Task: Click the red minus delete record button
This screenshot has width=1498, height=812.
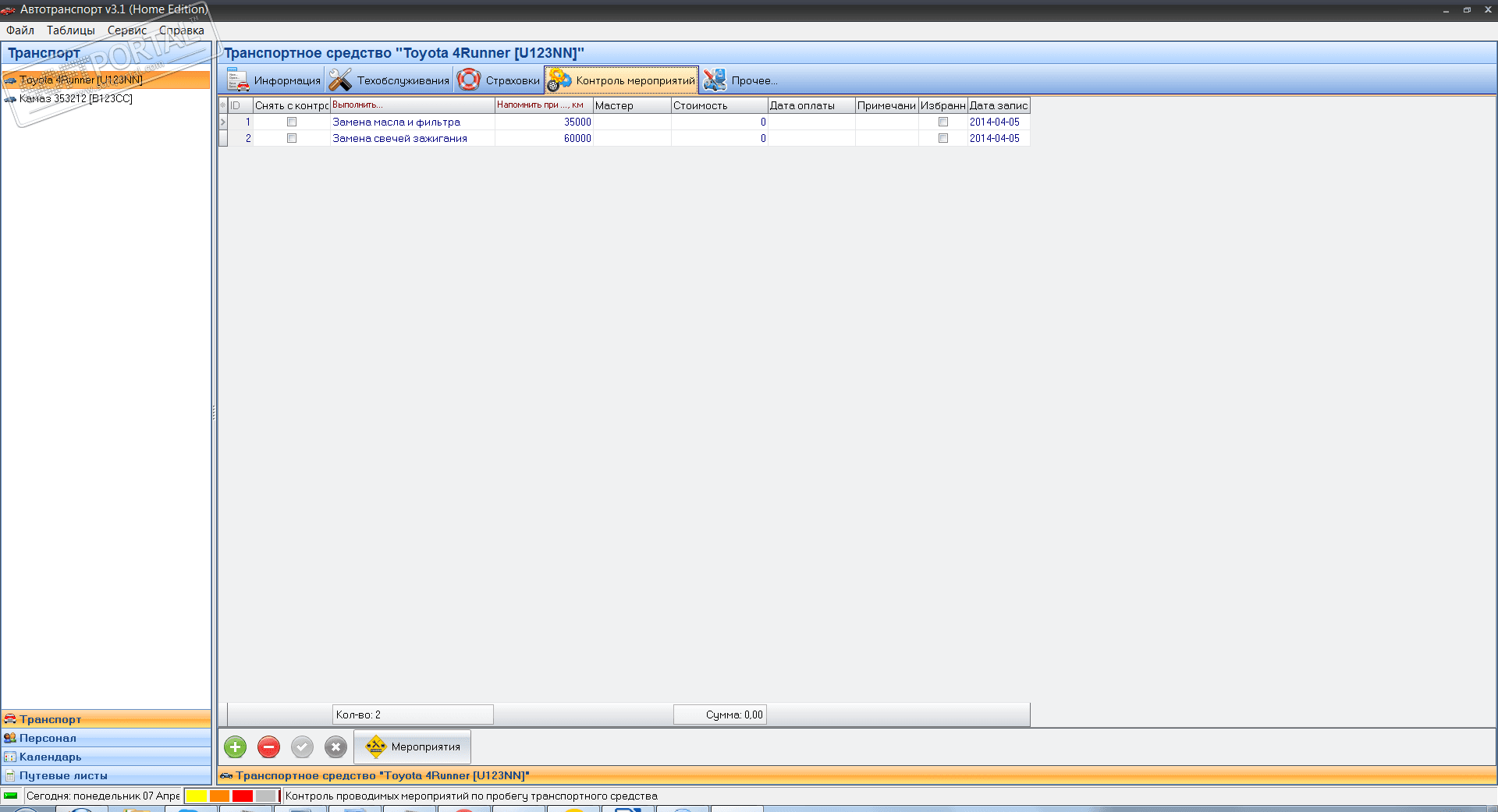Action: pos(268,747)
